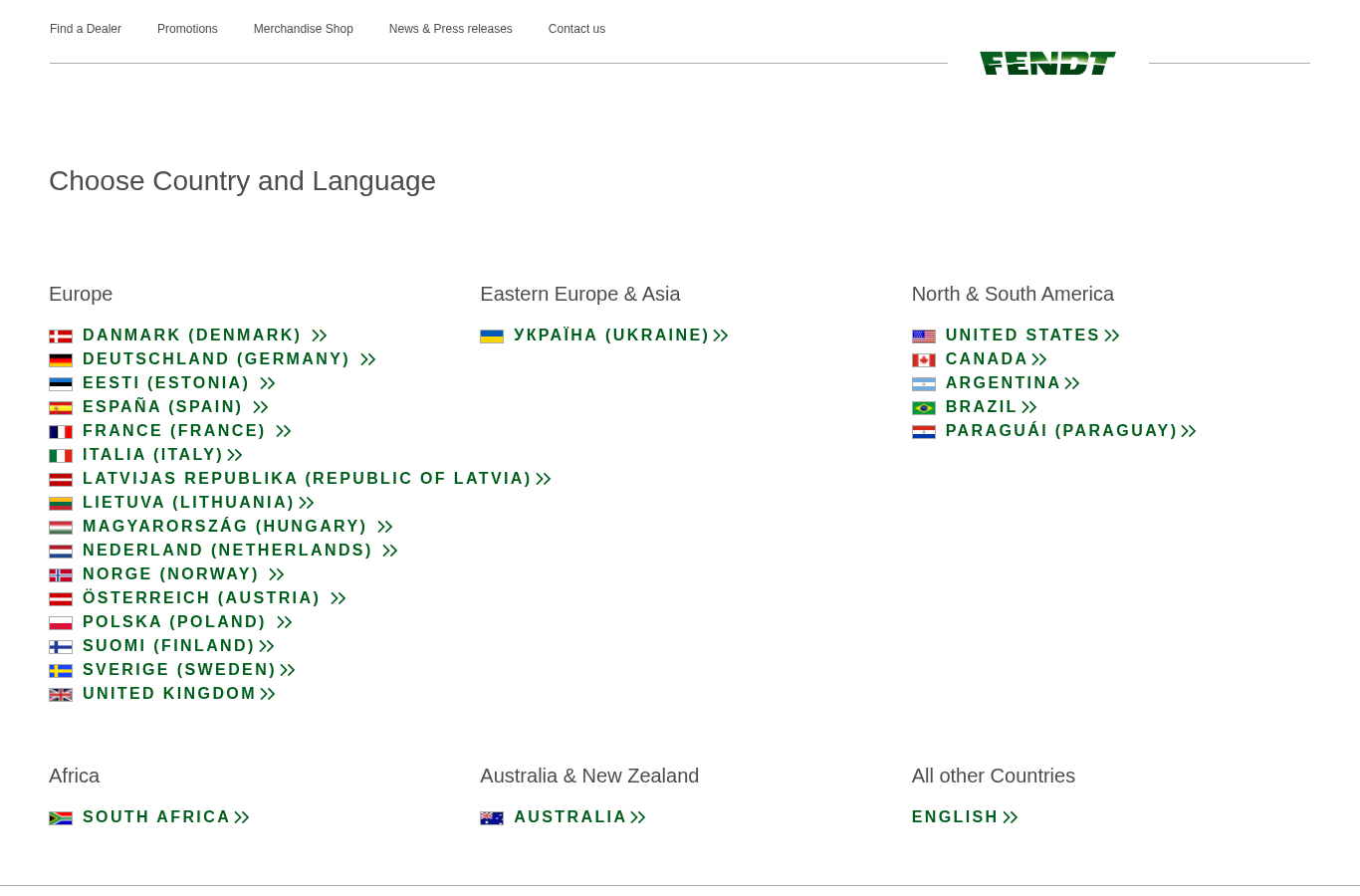This screenshot has height=896, width=1360.
Task: Click the Spain flag icon
Action: point(61,408)
